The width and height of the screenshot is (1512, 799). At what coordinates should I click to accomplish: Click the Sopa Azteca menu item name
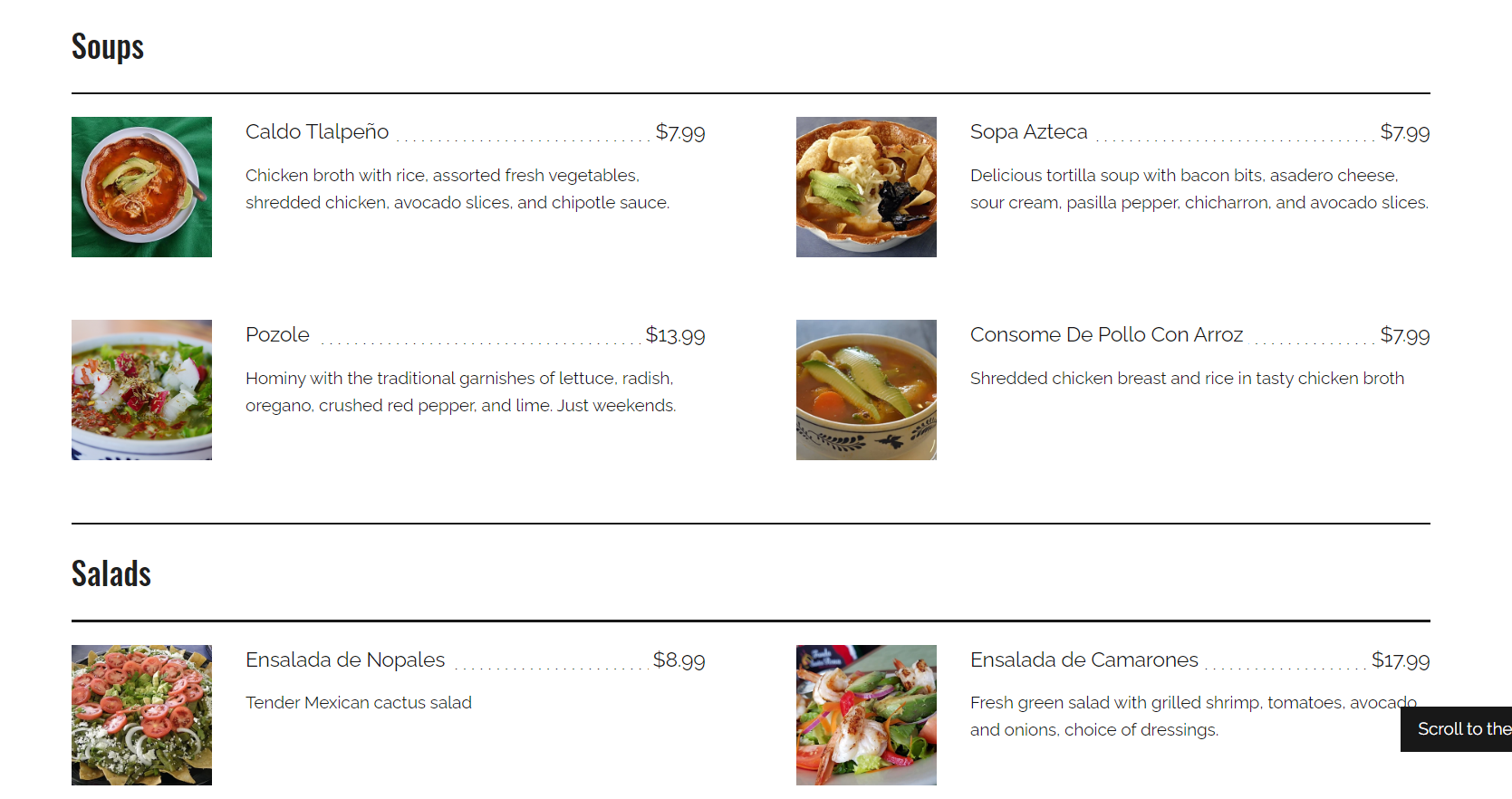click(1028, 132)
